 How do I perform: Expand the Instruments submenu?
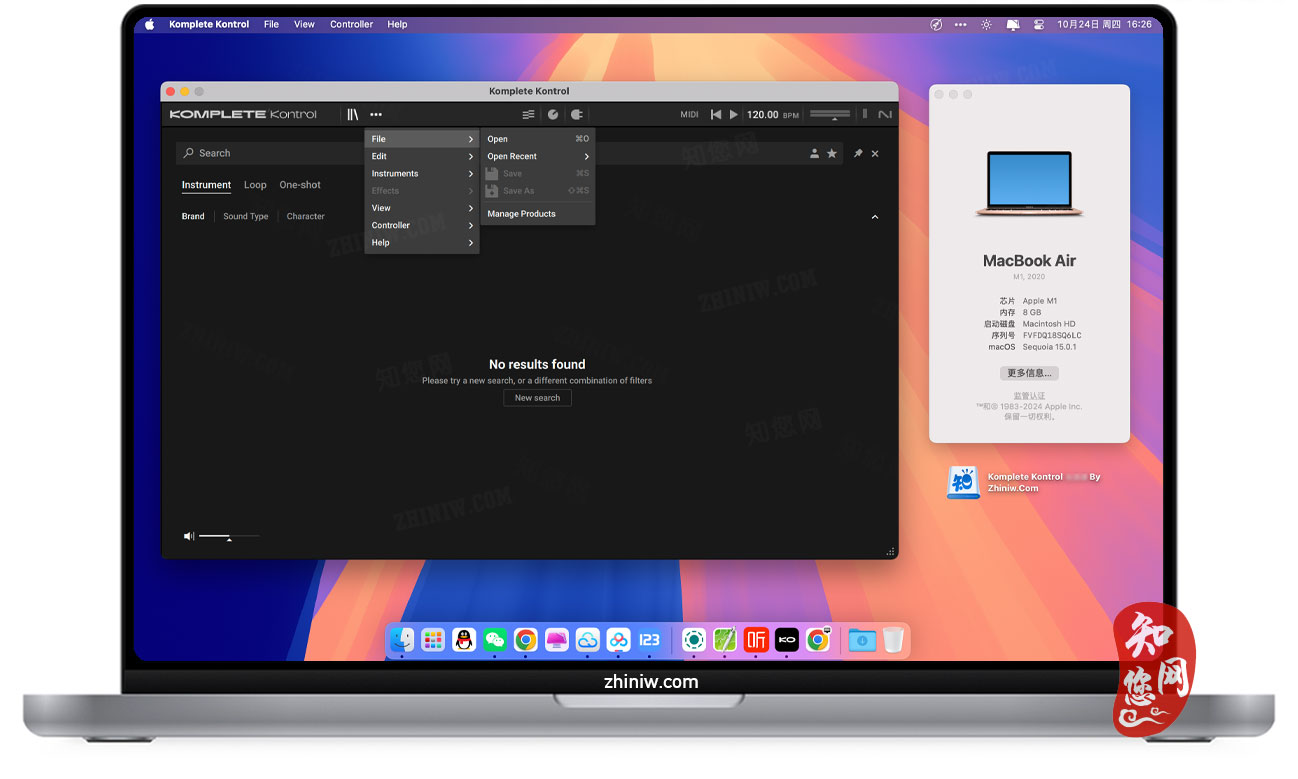click(x=422, y=174)
